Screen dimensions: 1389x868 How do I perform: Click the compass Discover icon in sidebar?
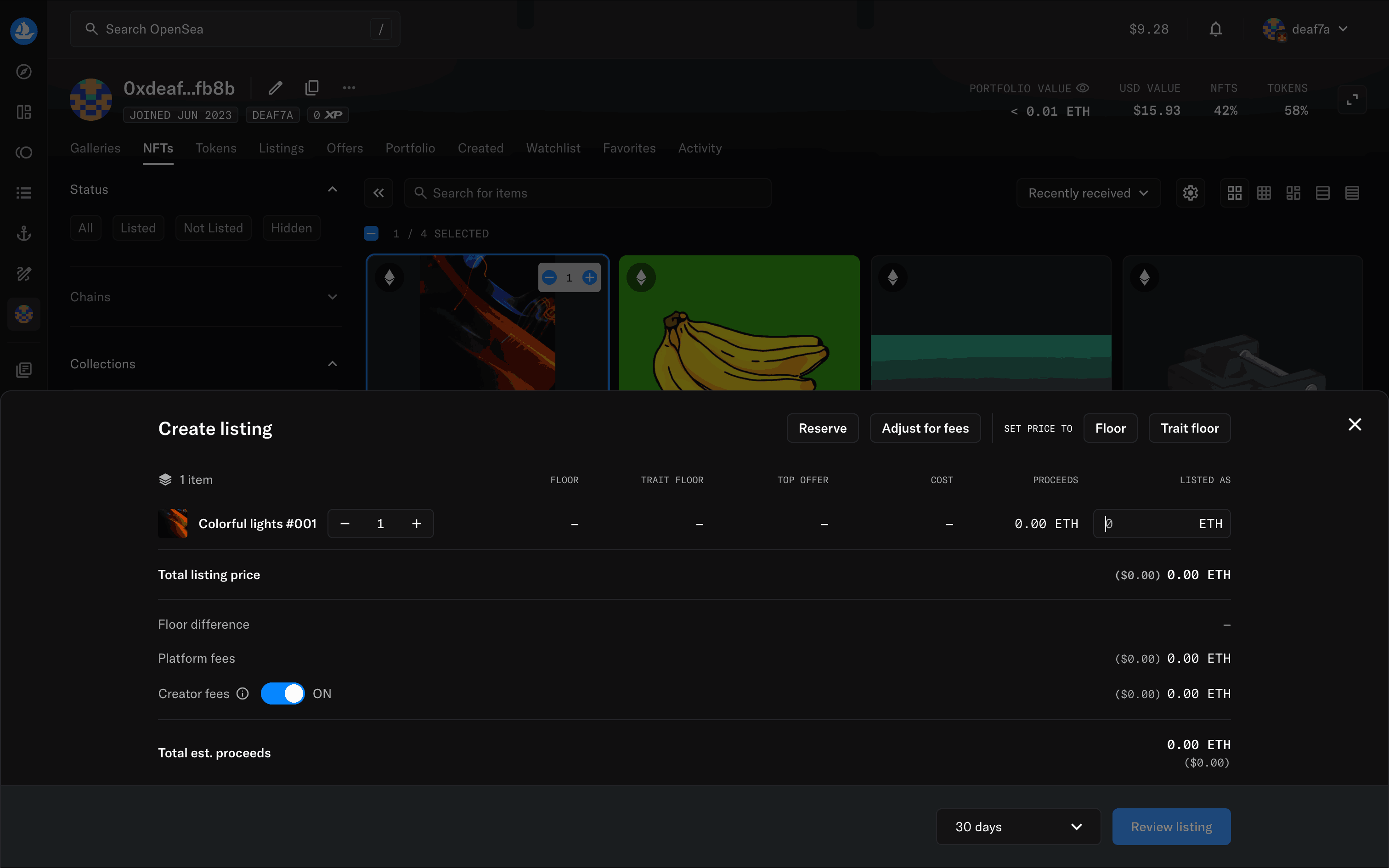(x=23, y=72)
